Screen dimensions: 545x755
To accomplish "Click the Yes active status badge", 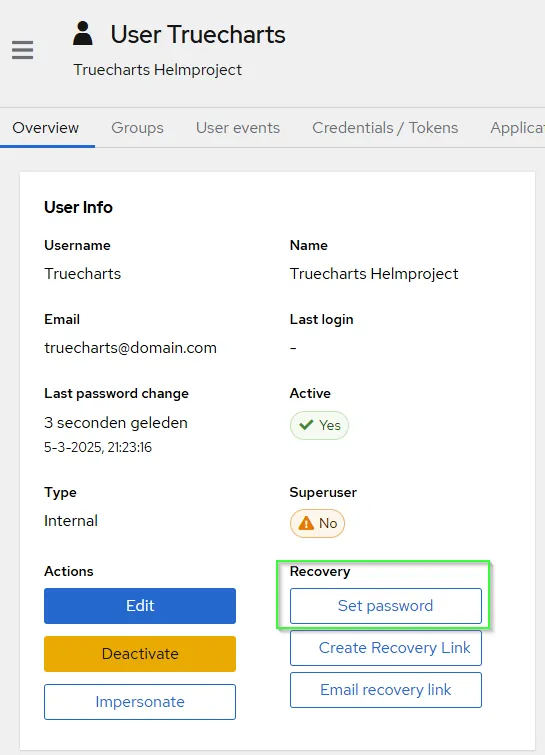I will coord(319,425).
